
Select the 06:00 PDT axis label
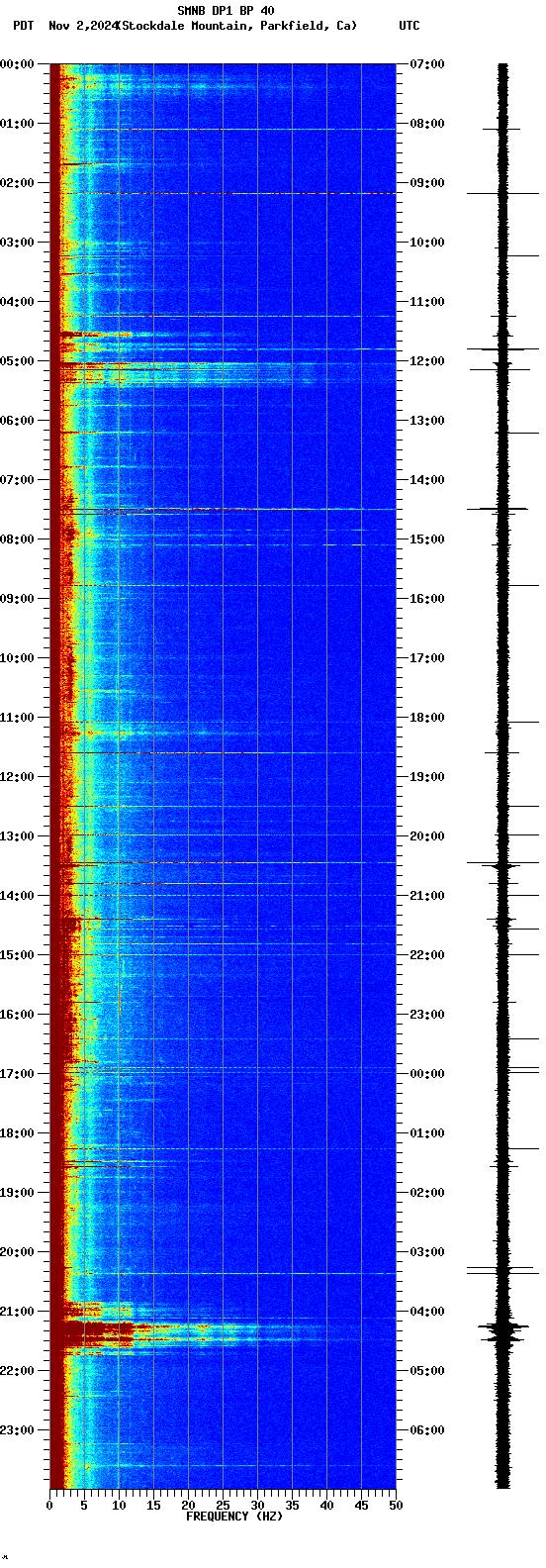coord(17,421)
